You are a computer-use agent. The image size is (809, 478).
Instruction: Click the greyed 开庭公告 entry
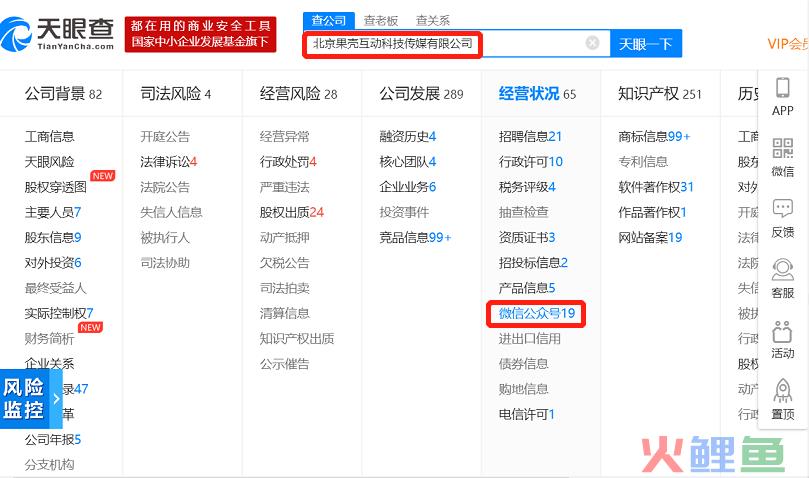click(x=165, y=136)
